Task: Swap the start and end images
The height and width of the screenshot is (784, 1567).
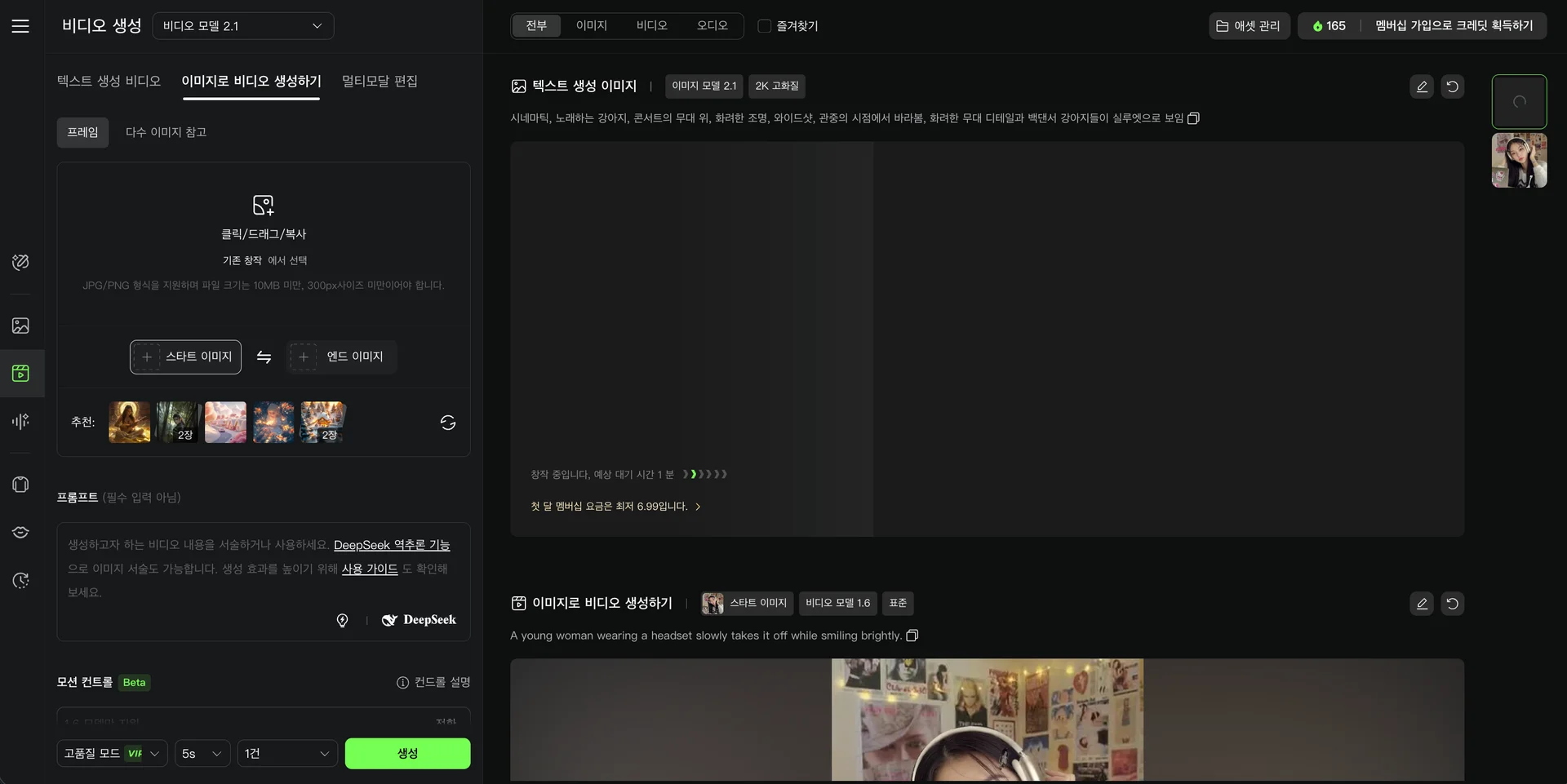Action: tap(264, 357)
